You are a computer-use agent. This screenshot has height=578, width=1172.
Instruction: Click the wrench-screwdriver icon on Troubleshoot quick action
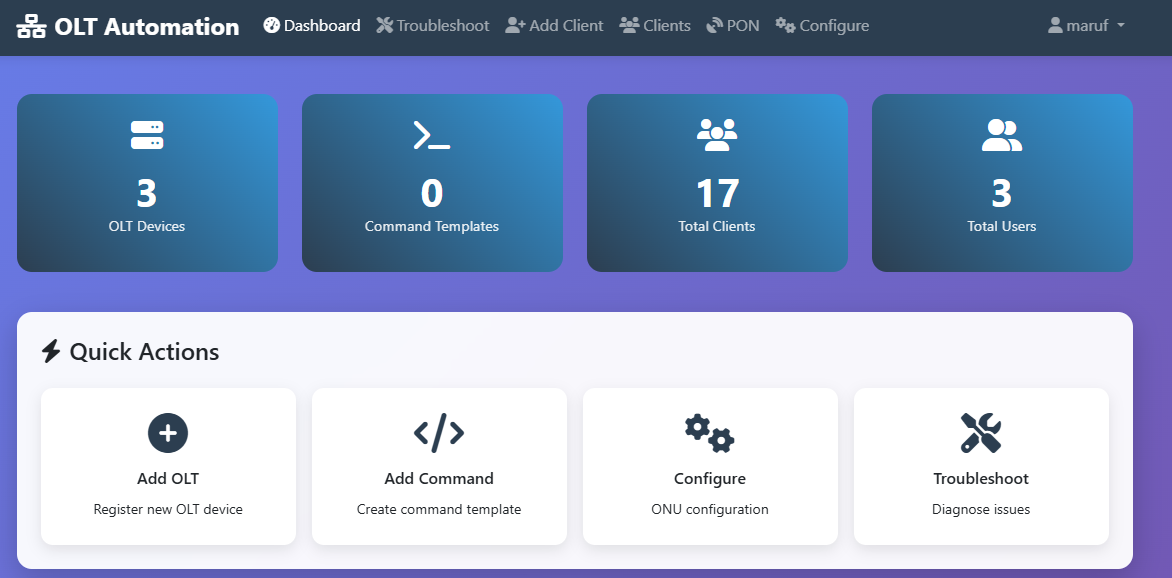[x=981, y=433]
